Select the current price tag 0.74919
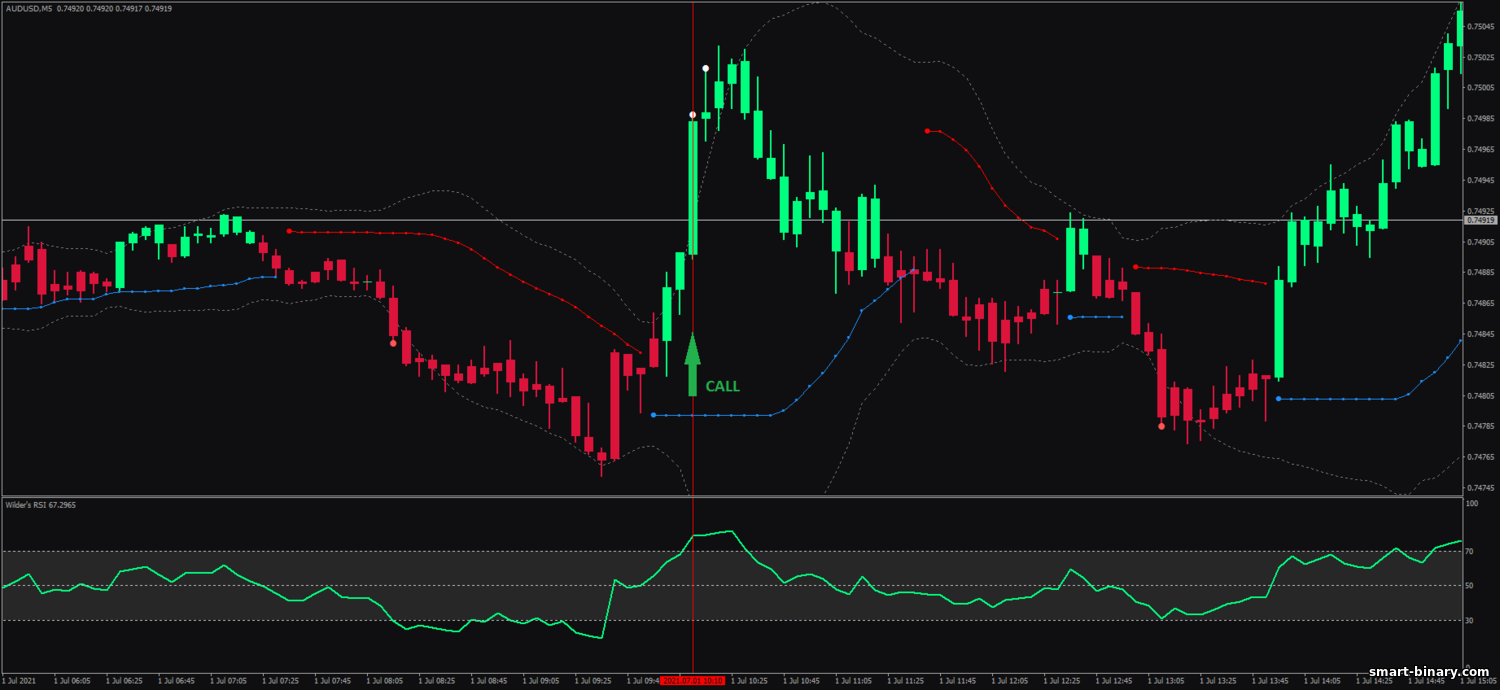 pyautogui.click(x=1480, y=220)
